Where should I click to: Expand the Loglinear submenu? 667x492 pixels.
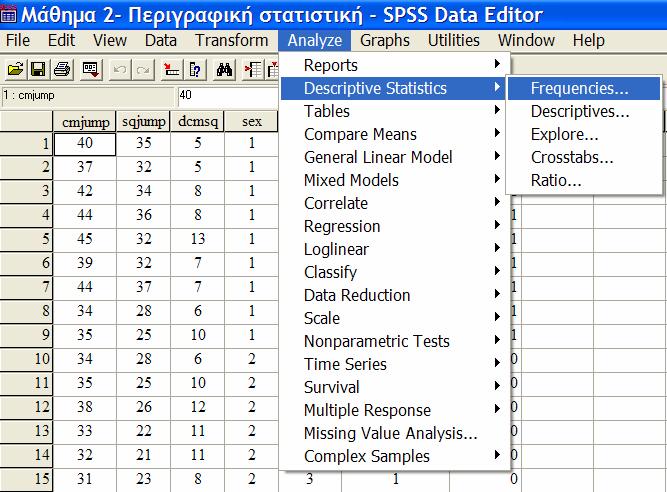[394, 249]
